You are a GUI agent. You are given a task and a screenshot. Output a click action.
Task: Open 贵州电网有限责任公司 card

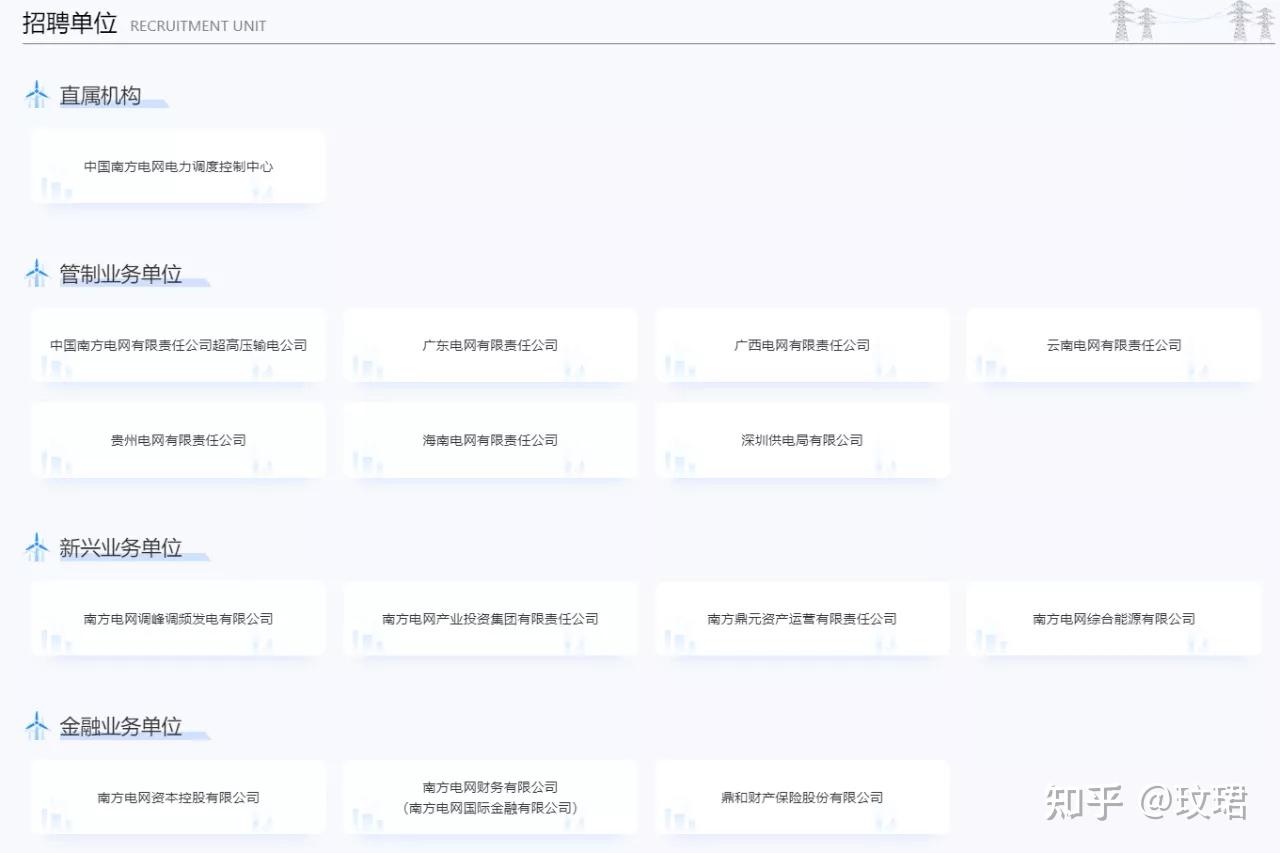pos(178,440)
